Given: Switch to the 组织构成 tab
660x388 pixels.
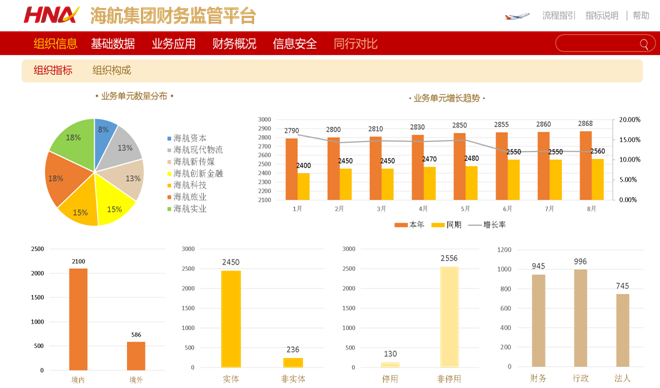Looking at the screenshot, I should (112, 70).
